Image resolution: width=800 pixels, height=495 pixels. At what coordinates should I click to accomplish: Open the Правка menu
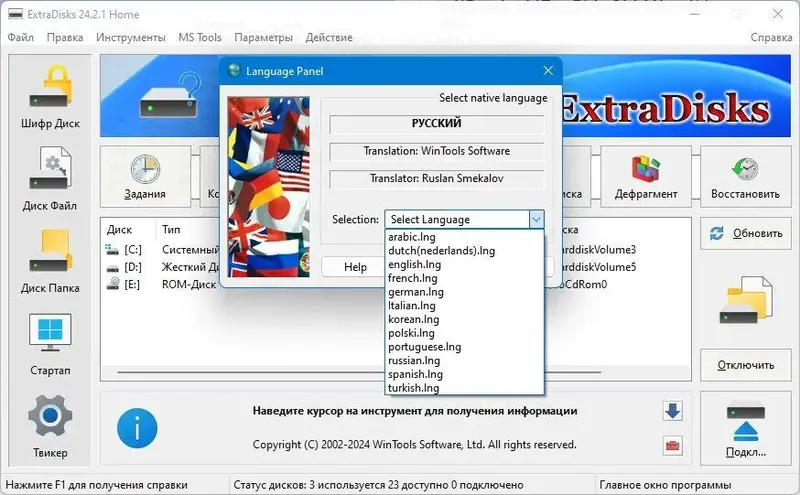point(65,37)
